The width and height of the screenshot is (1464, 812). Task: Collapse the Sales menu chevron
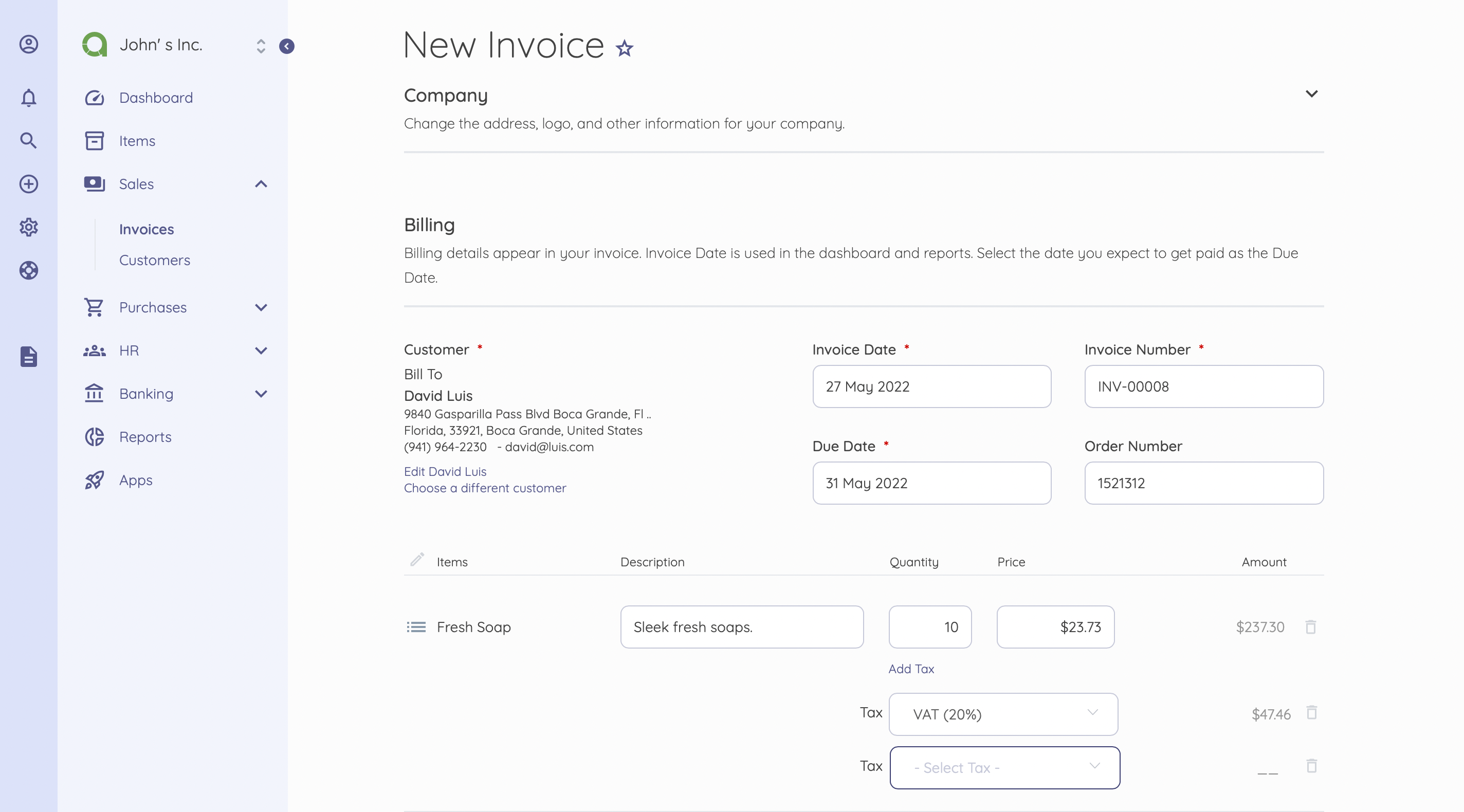click(x=261, y=183)
